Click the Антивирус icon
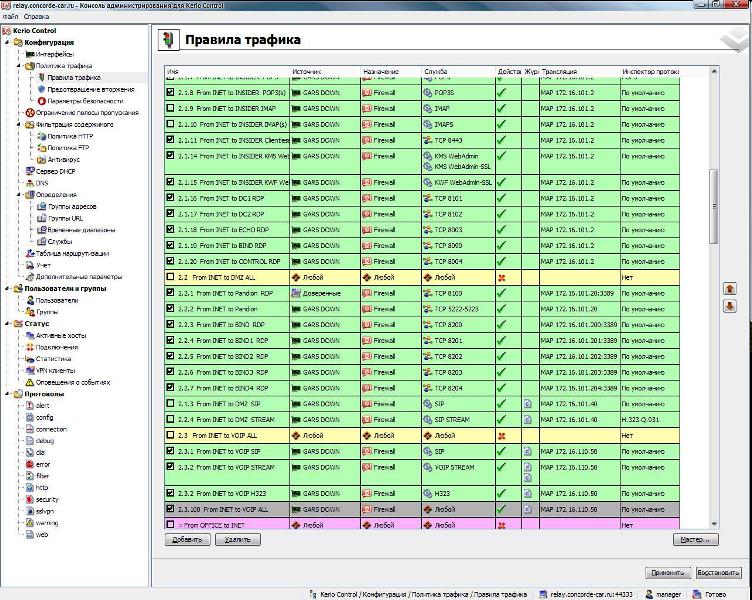Screen dimensions: 752x600 tap(42, 159)
